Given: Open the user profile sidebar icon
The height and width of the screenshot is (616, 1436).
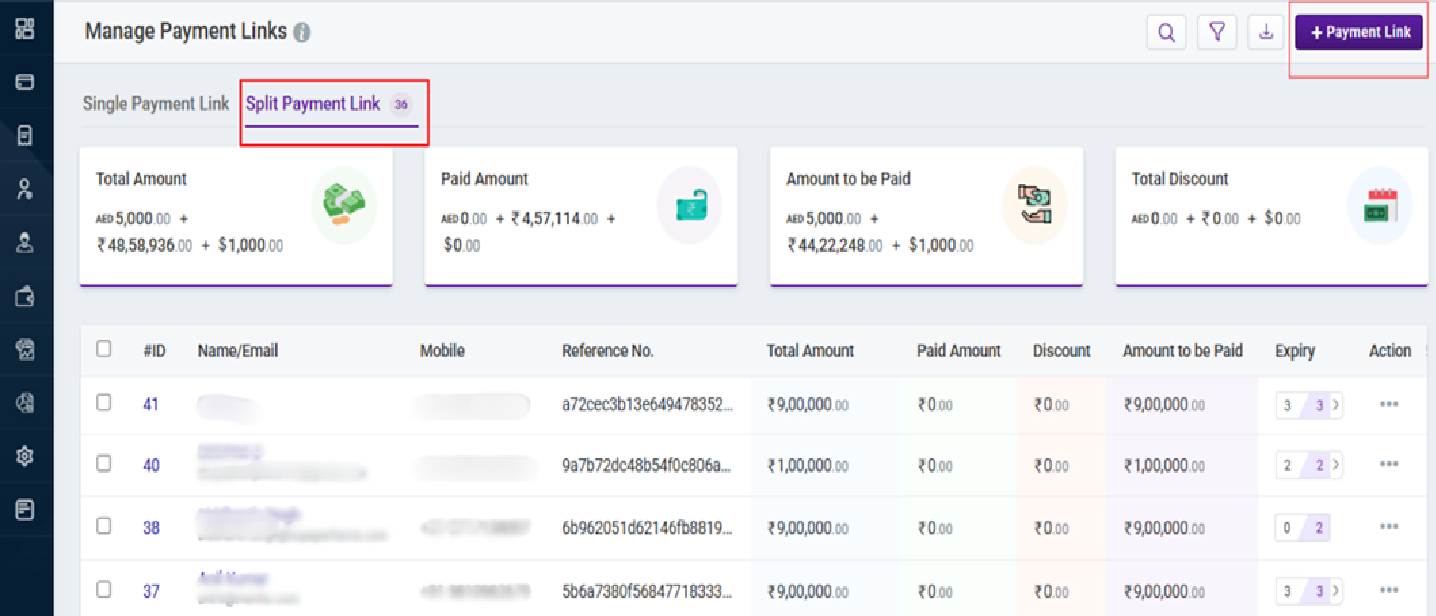Looking at the screenshot, I should (x=25, y=242).
